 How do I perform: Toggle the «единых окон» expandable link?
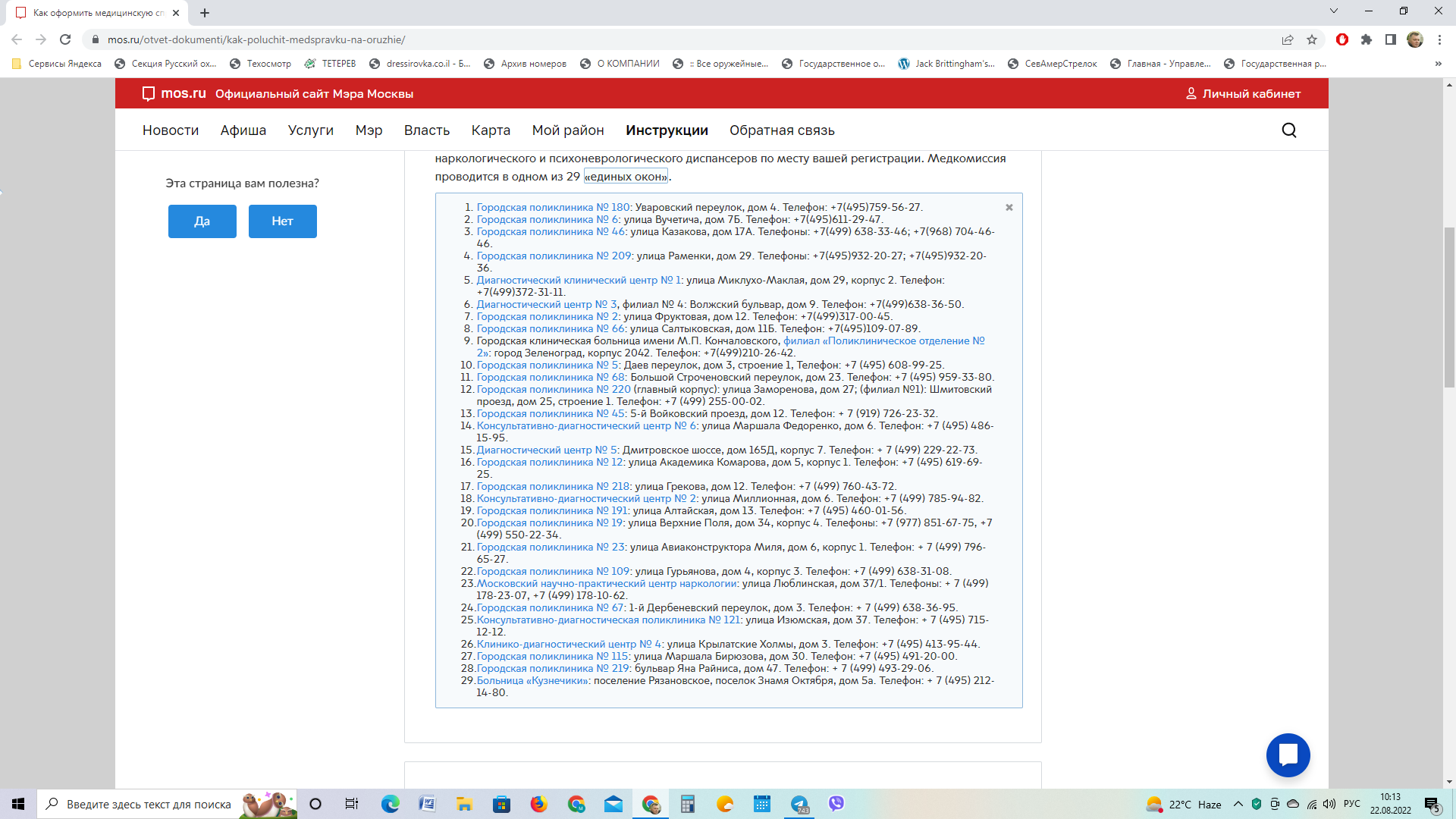626,177
